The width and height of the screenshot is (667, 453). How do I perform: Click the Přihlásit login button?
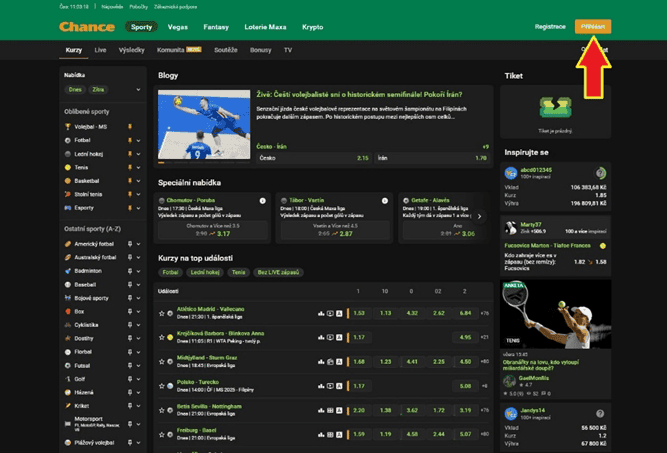click(x=593, y=26)
